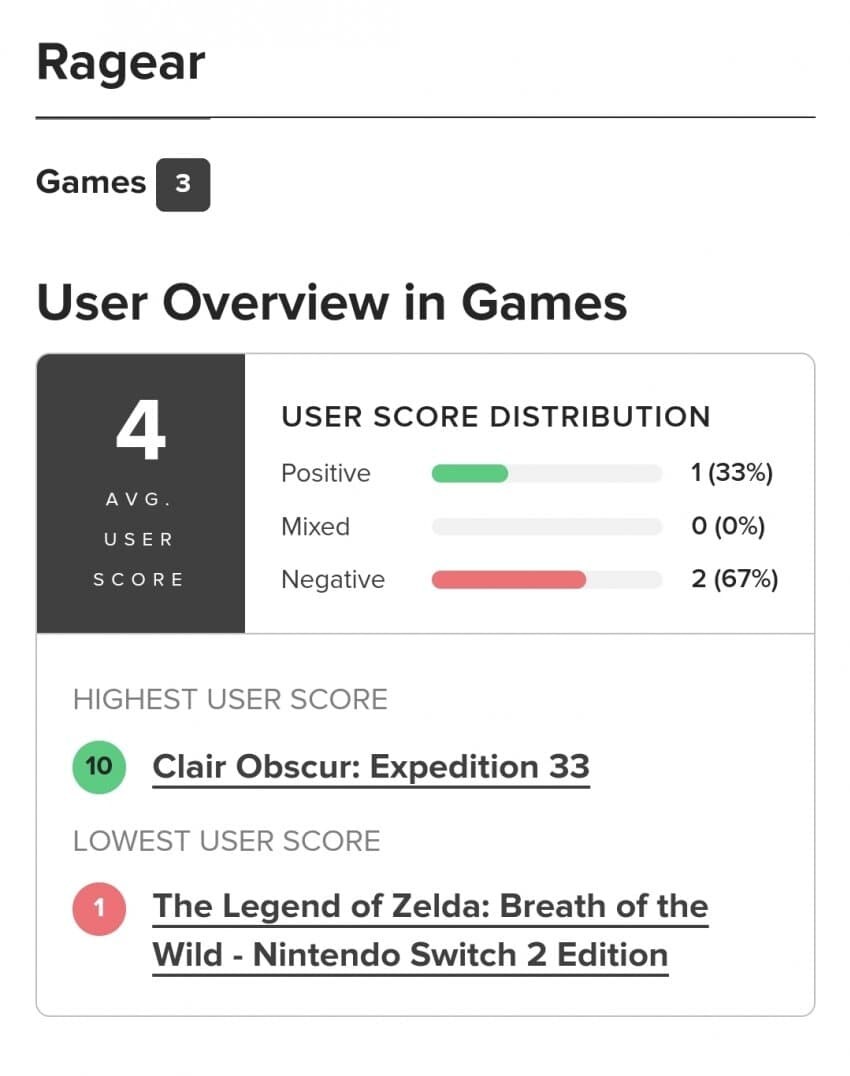Click the Highest User Score label
The width and height of the screenshot is (850, 1076).
coord(230,699)
